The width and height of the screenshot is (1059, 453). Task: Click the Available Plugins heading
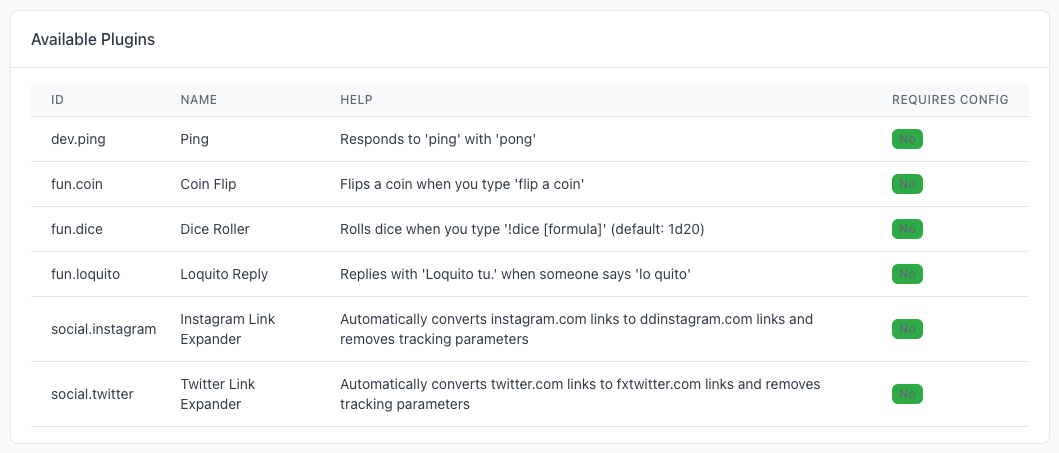[93, 40]
